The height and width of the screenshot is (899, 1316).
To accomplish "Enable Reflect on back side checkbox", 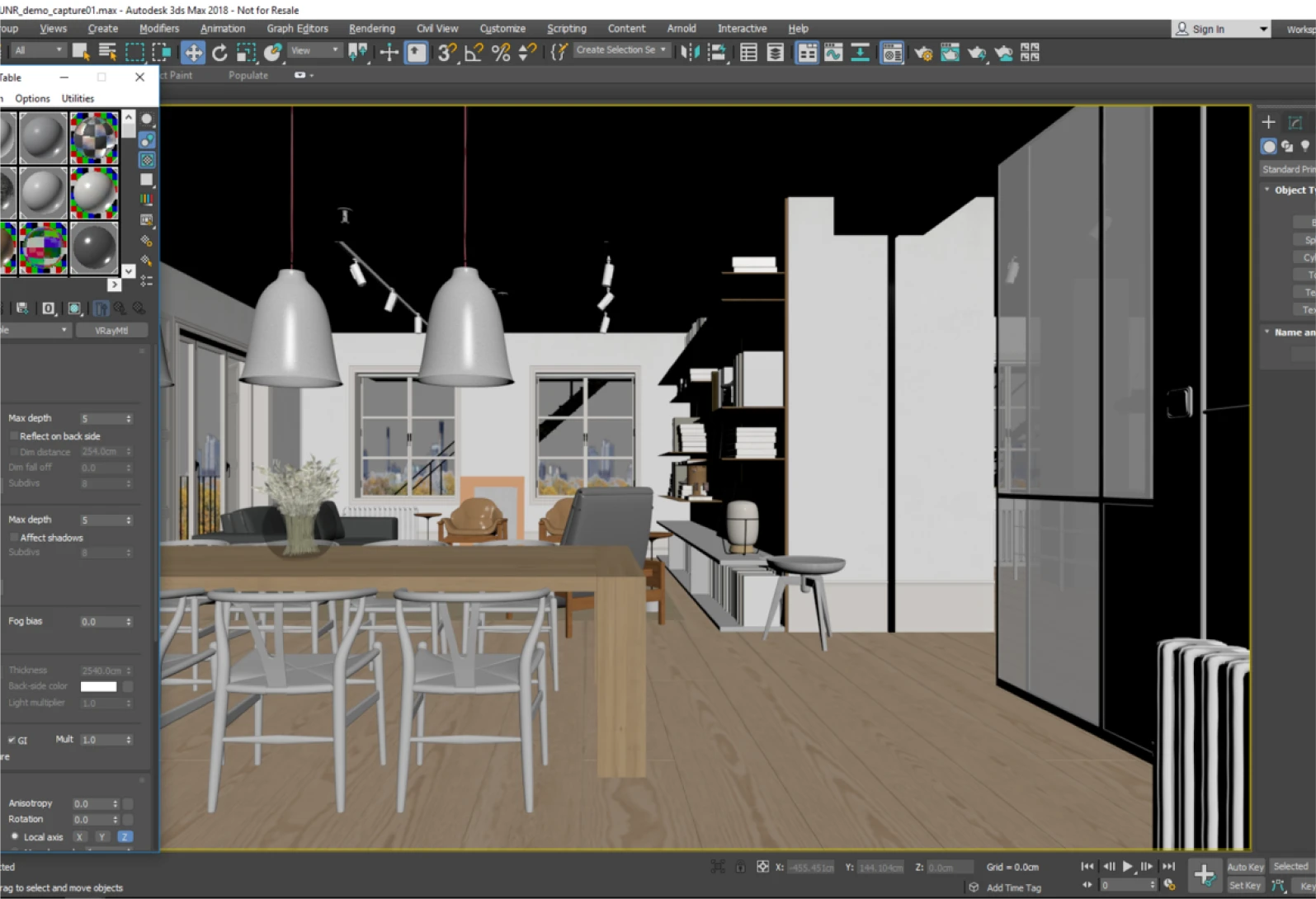I will pyautogui.click(x=14, y=435).
